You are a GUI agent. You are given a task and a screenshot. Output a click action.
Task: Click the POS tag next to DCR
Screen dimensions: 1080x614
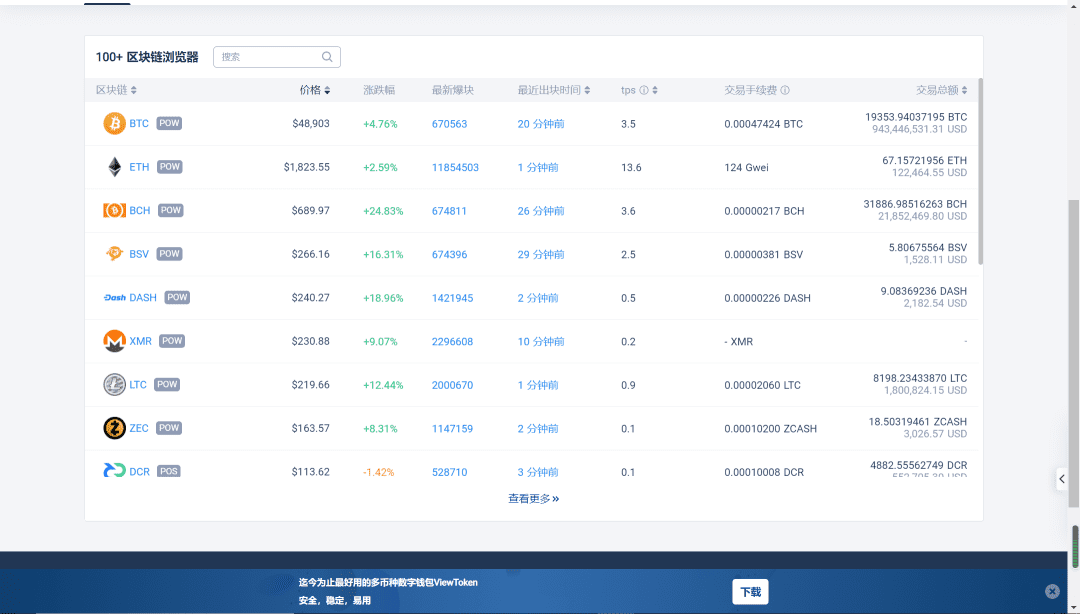point(169,471)
